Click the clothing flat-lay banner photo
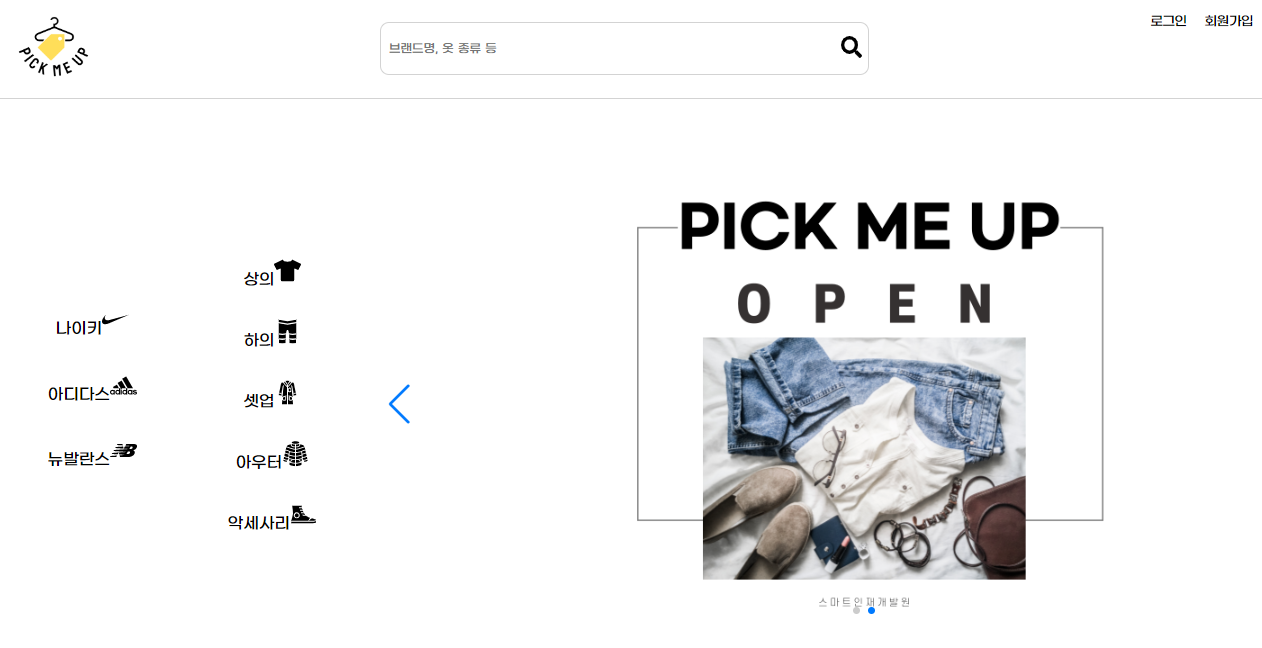Screen dimensions: 1262x648 (864, 458)
